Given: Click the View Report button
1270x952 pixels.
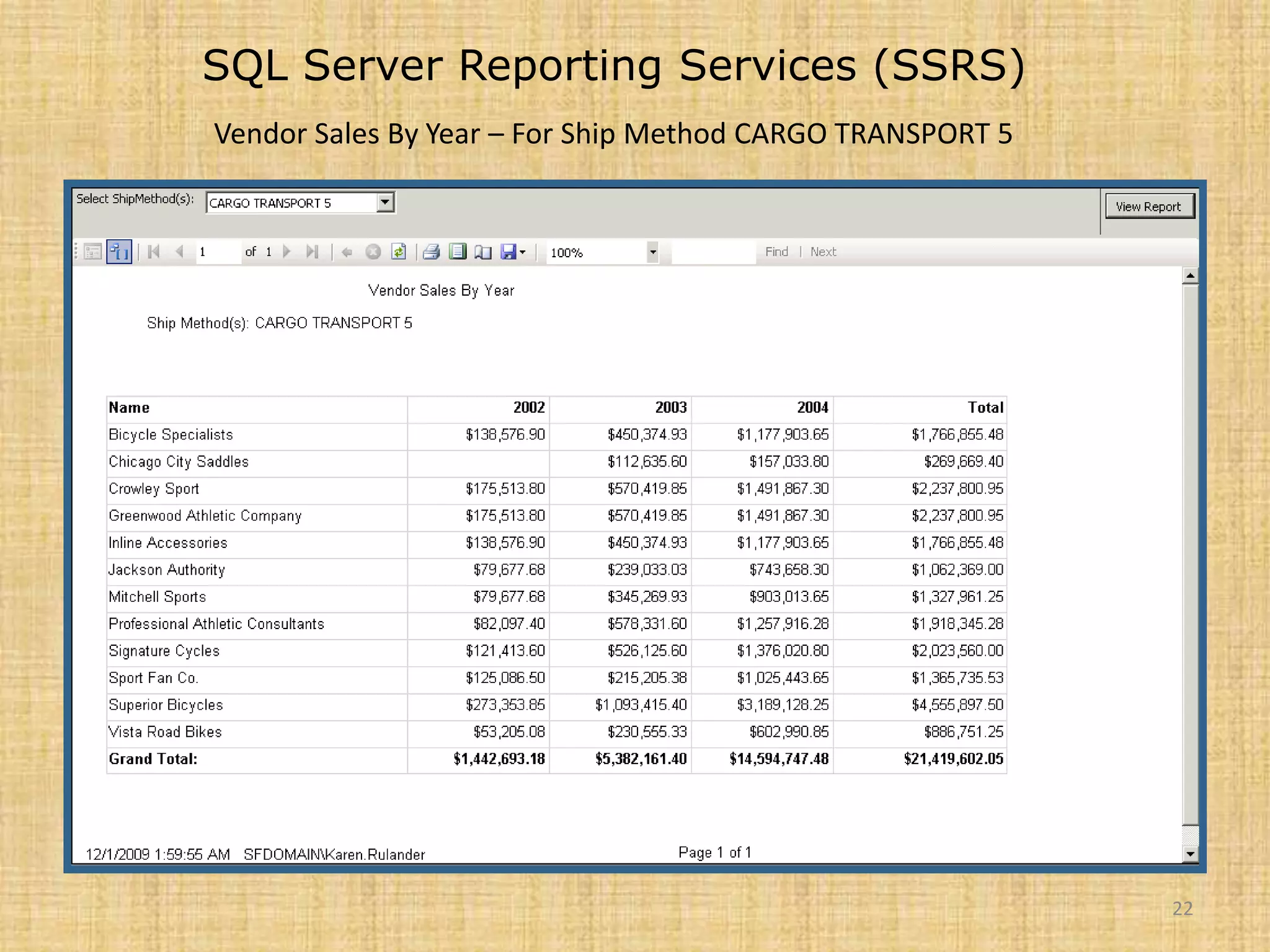Looking at the screenshot, I should 1149,206.
